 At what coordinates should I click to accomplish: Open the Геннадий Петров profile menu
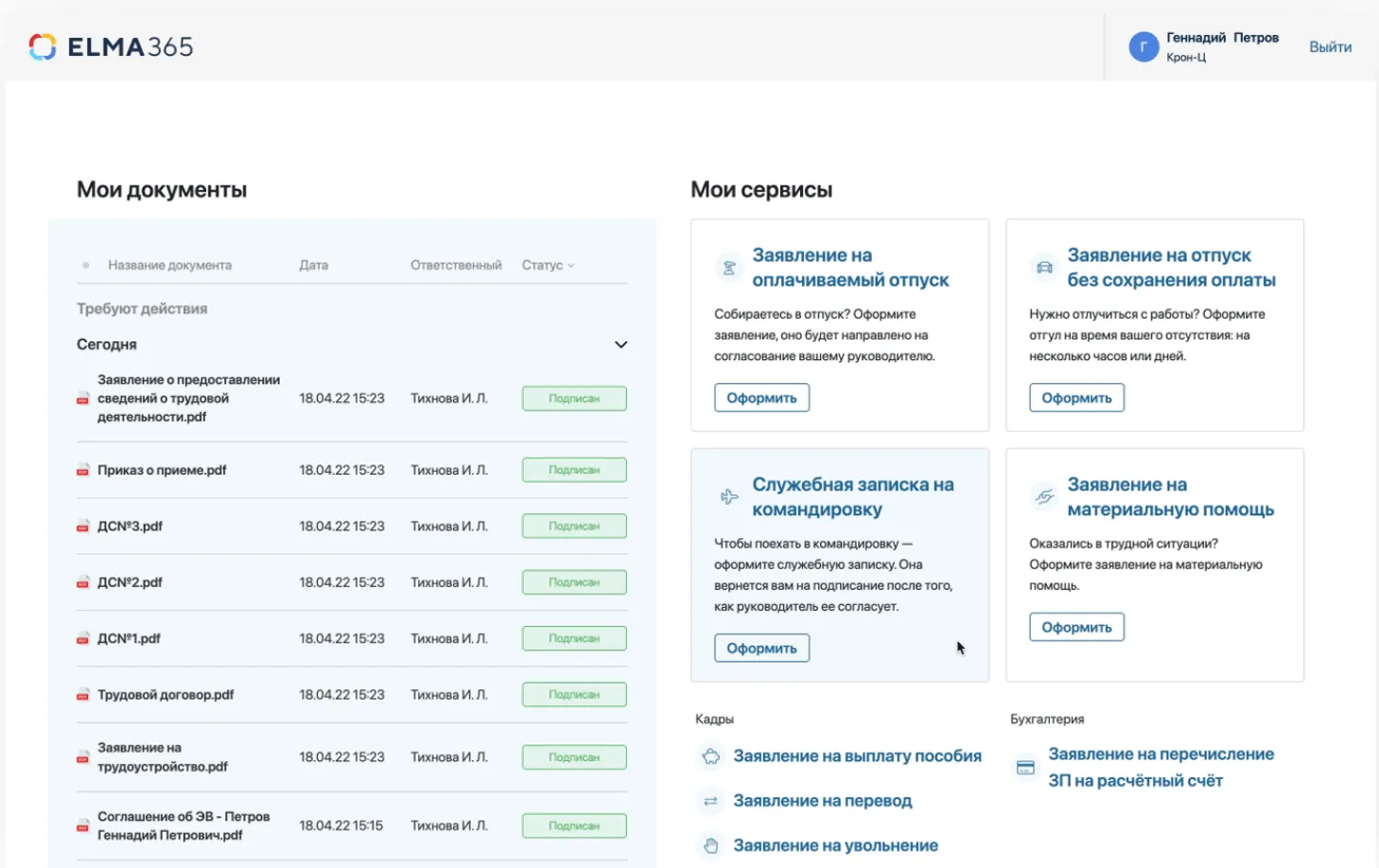[1220, 46]
